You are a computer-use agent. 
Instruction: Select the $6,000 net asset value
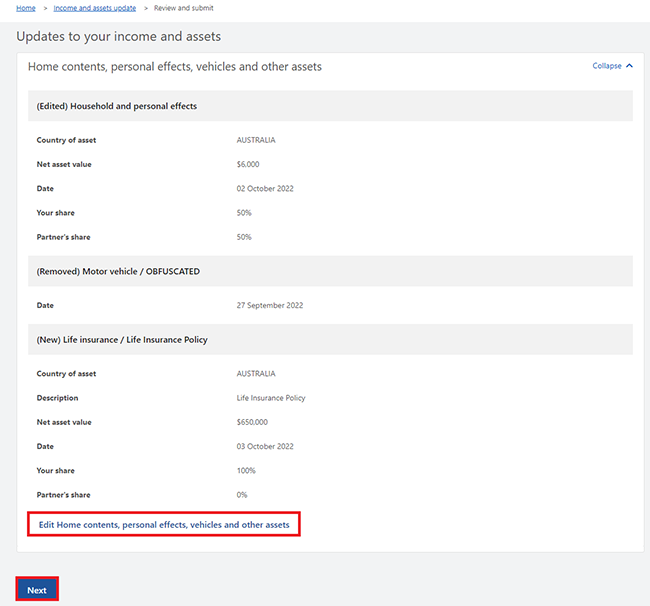point(248,164)
